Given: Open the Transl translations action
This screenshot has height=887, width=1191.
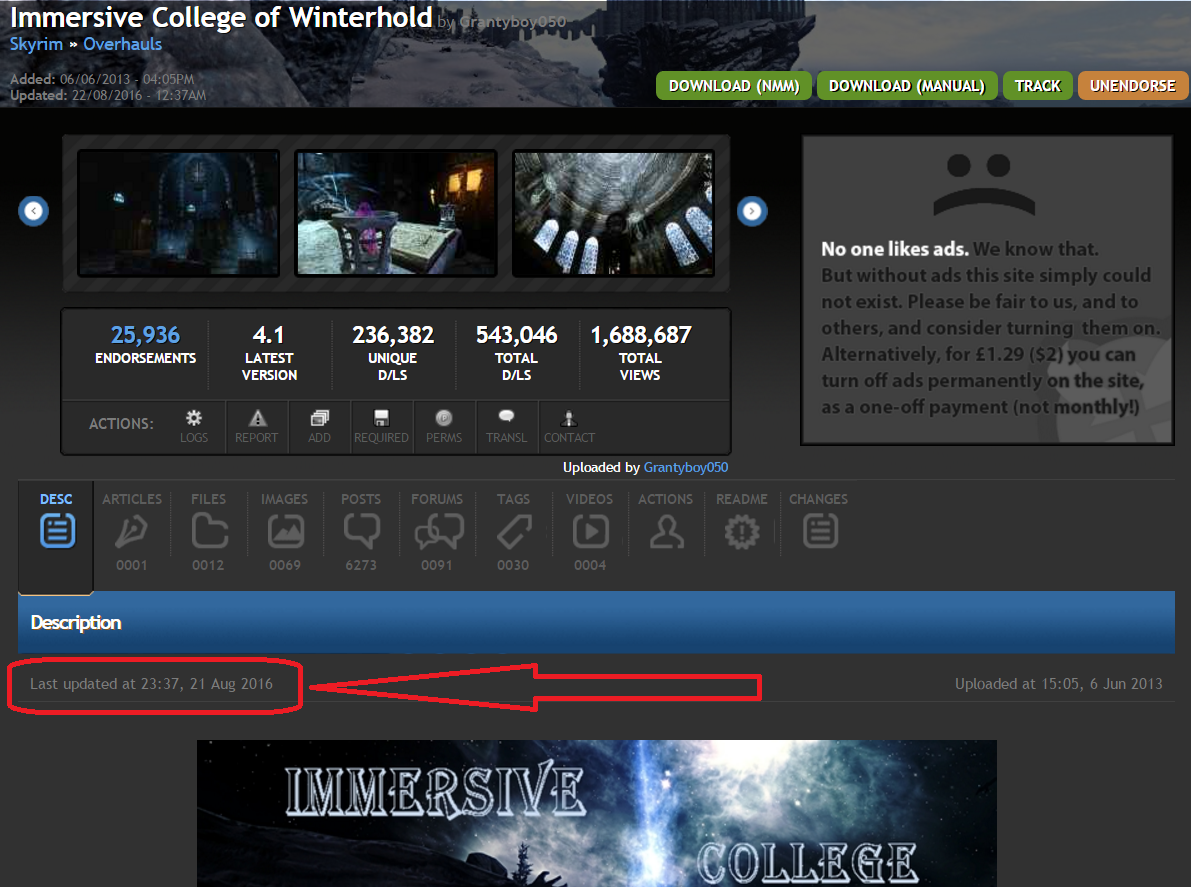Looking at the screenshot, I should 507,426.
